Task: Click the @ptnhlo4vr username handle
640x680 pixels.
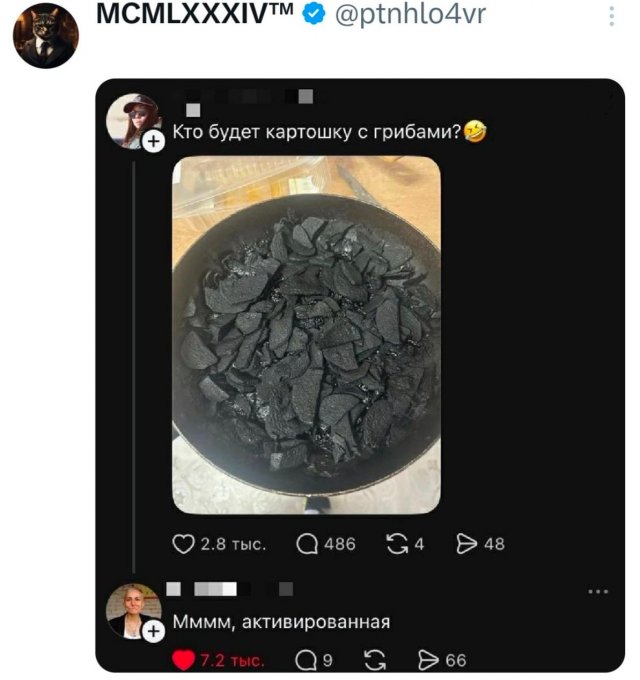Action: pos(410,14)
